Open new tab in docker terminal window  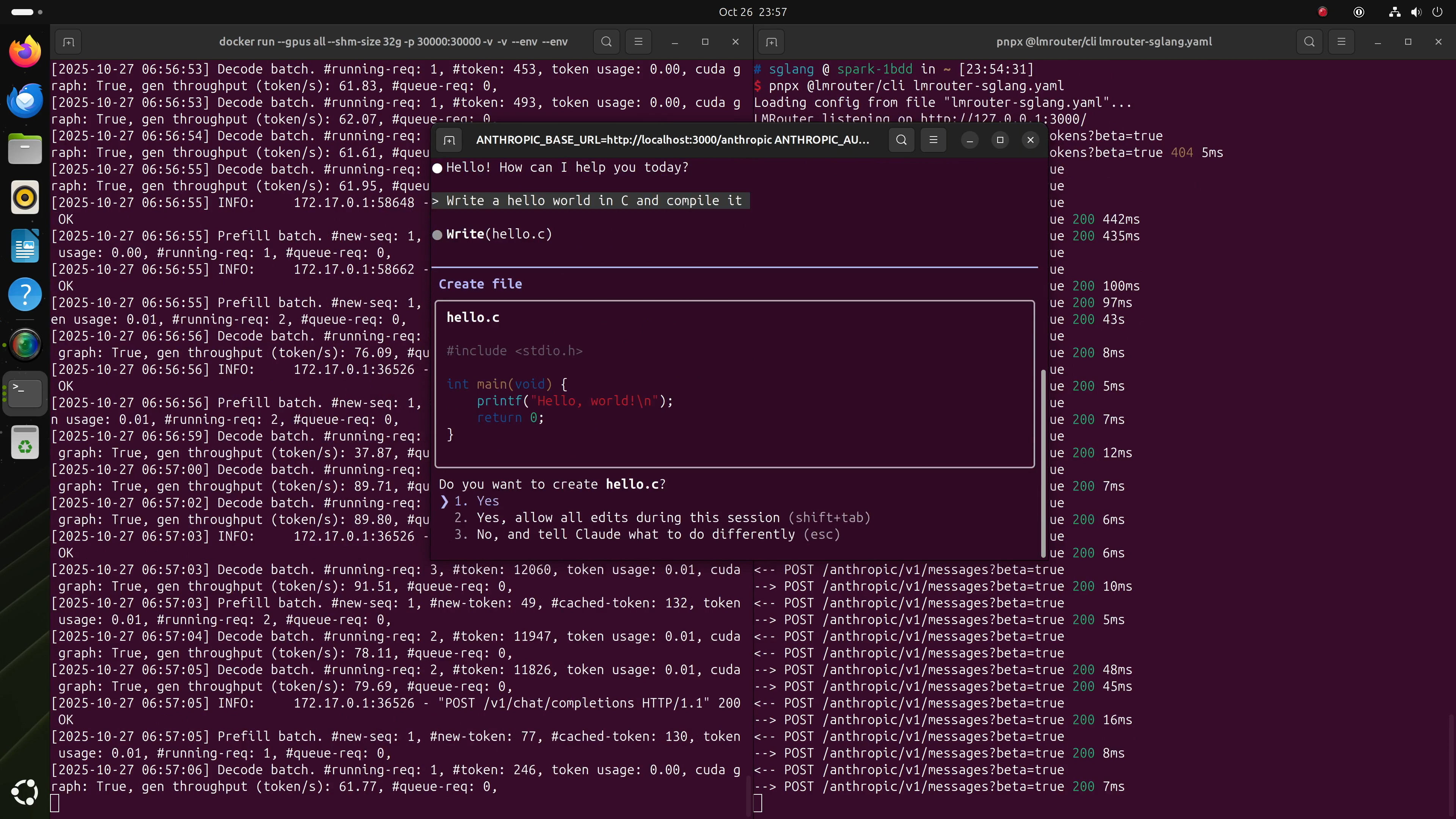coord(68,42)
